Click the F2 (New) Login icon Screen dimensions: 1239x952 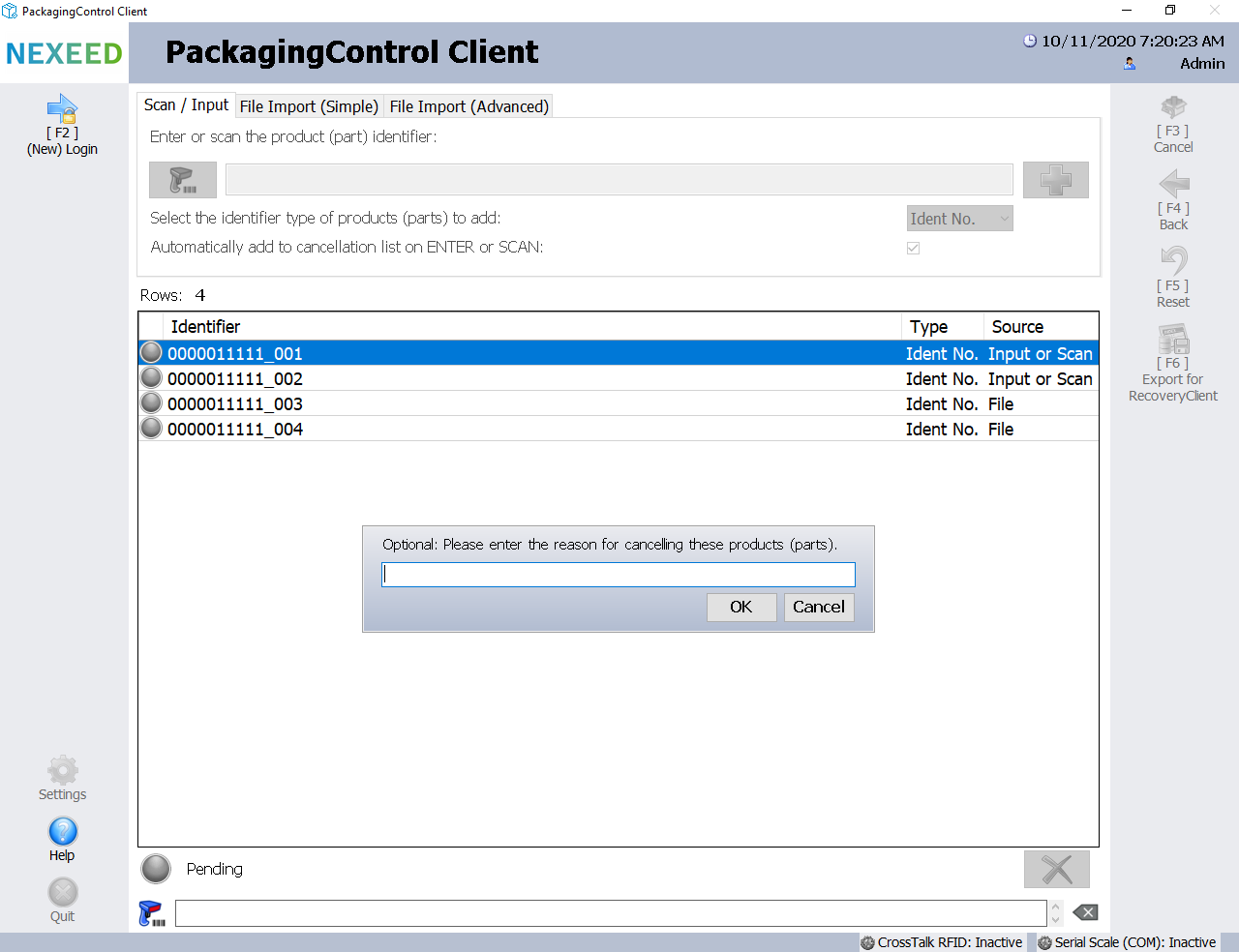pos(62,109)
